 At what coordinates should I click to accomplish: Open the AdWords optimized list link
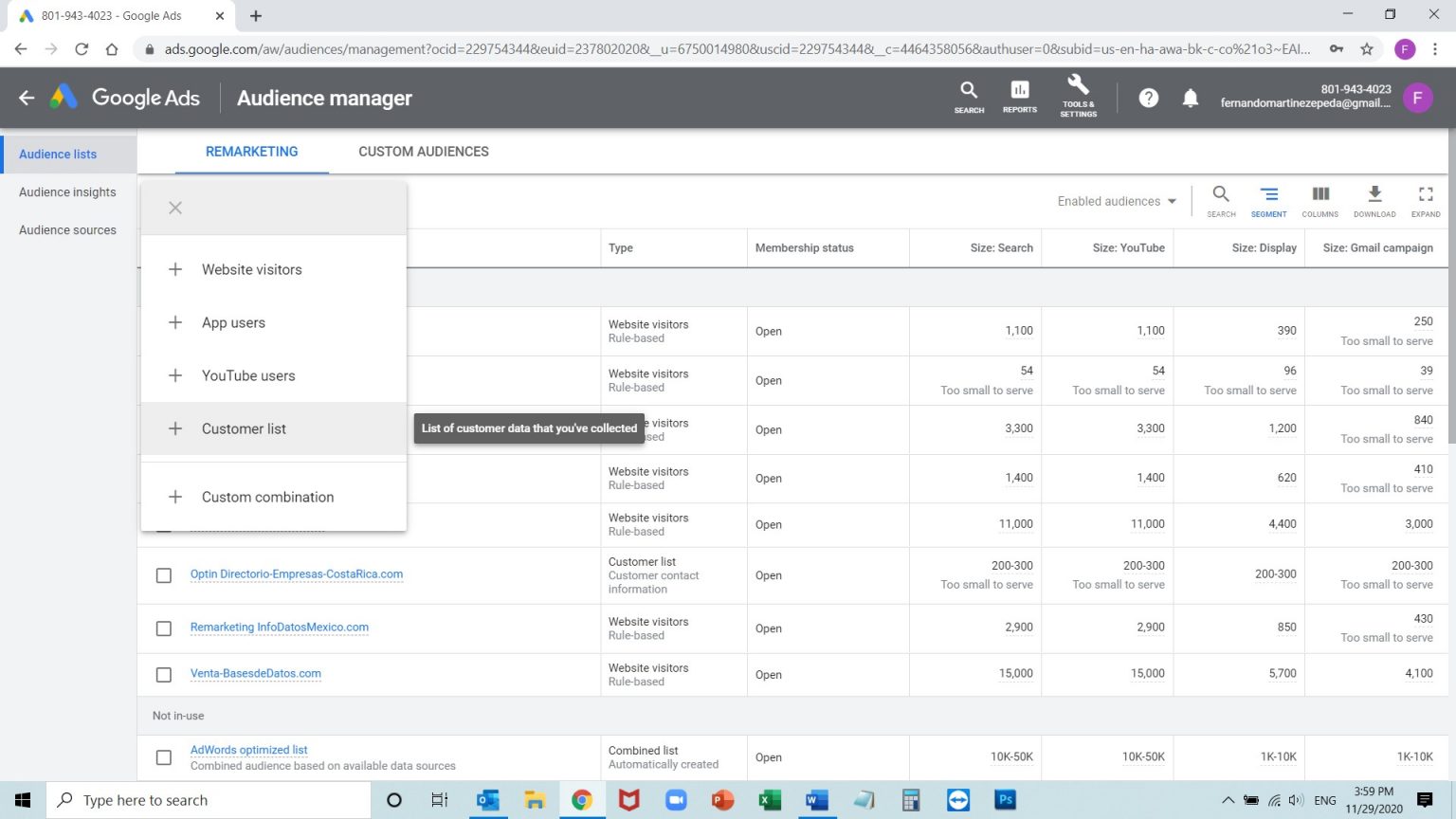pyautogui.click(x=249, y=749)
